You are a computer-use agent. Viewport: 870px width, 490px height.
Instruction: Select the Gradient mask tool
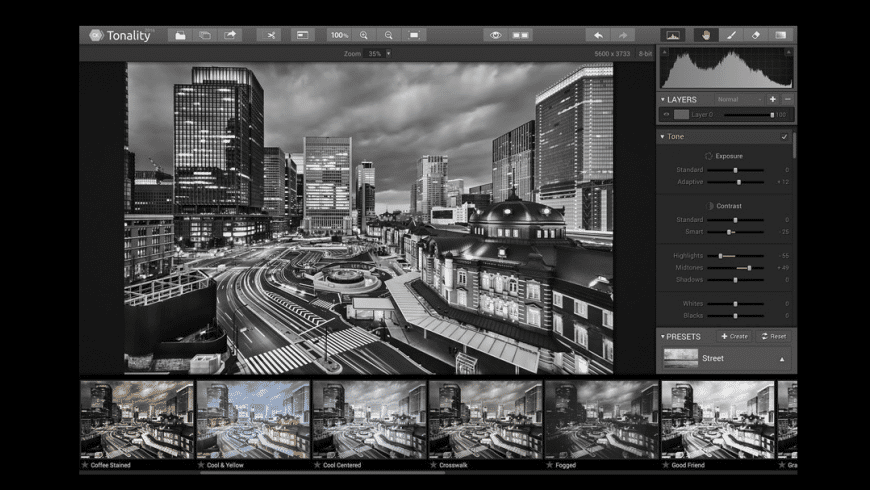(x=781, y=35)
